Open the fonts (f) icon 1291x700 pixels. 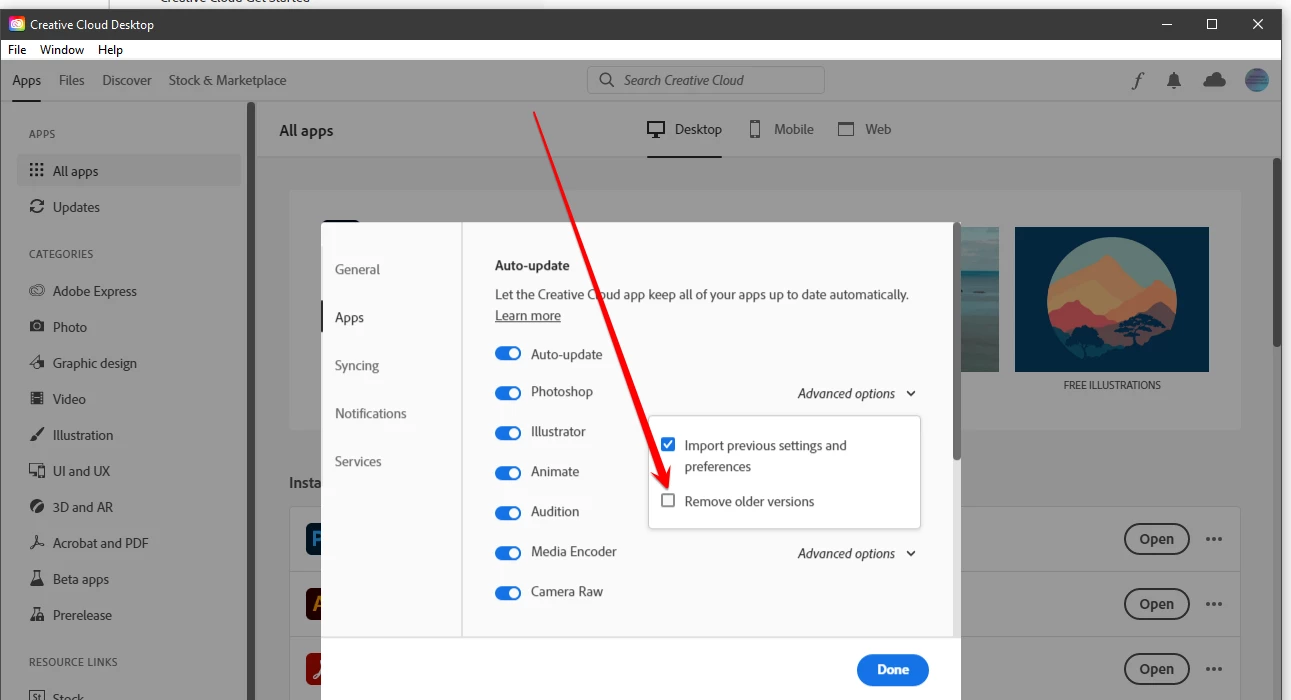click(x=1138, y=81)
